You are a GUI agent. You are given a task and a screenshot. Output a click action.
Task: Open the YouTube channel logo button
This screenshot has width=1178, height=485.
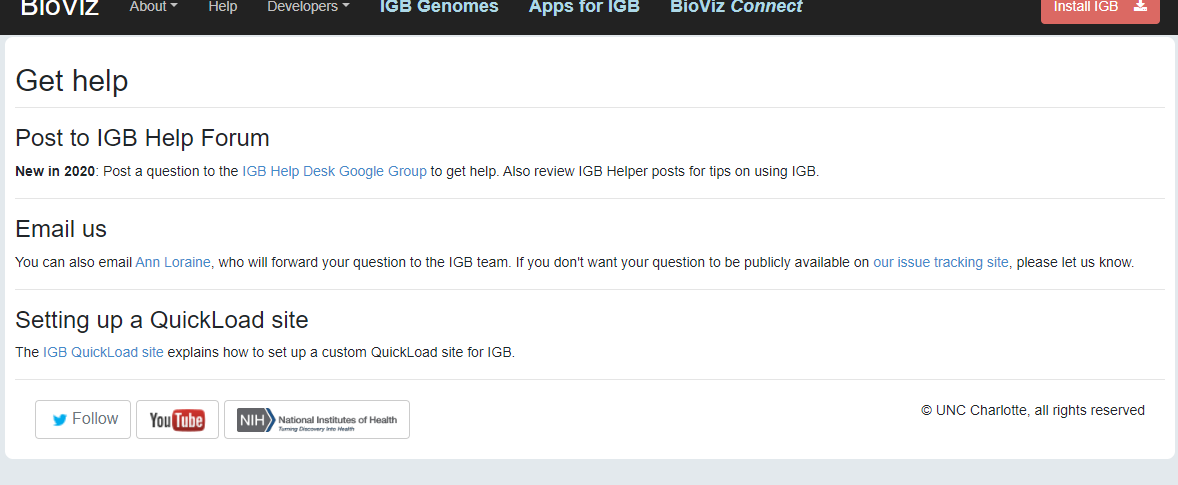(177, 419)
